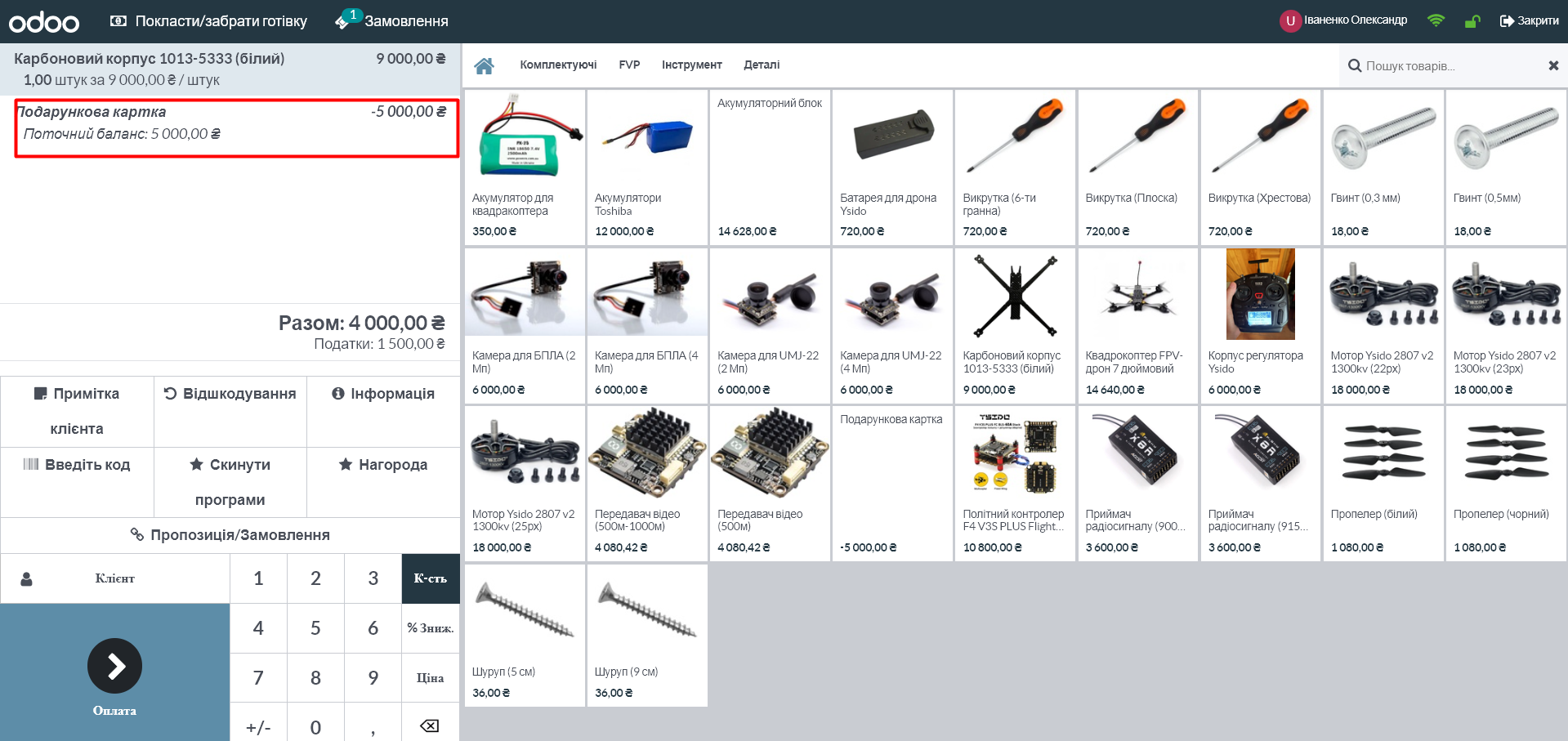Open user avatar for Іваненко Олександр

pos(1289,21)
